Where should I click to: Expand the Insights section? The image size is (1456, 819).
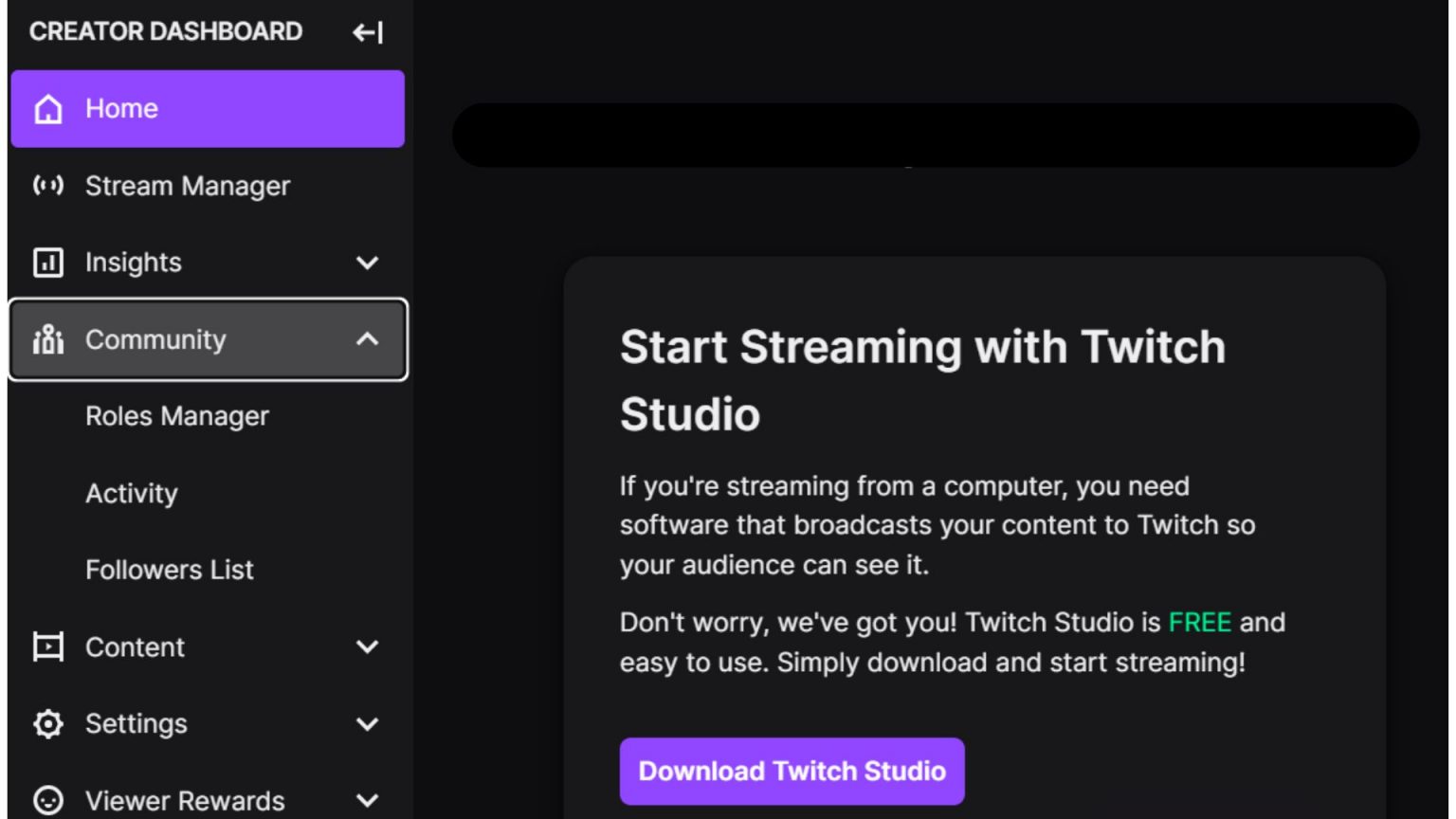click(368, 262)
